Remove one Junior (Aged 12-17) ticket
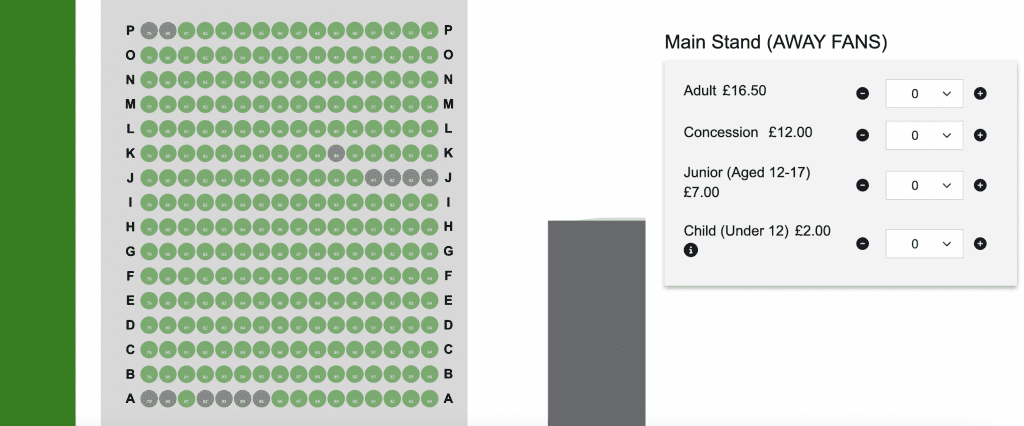This screenshot has height=426, width=1024. 862,185
